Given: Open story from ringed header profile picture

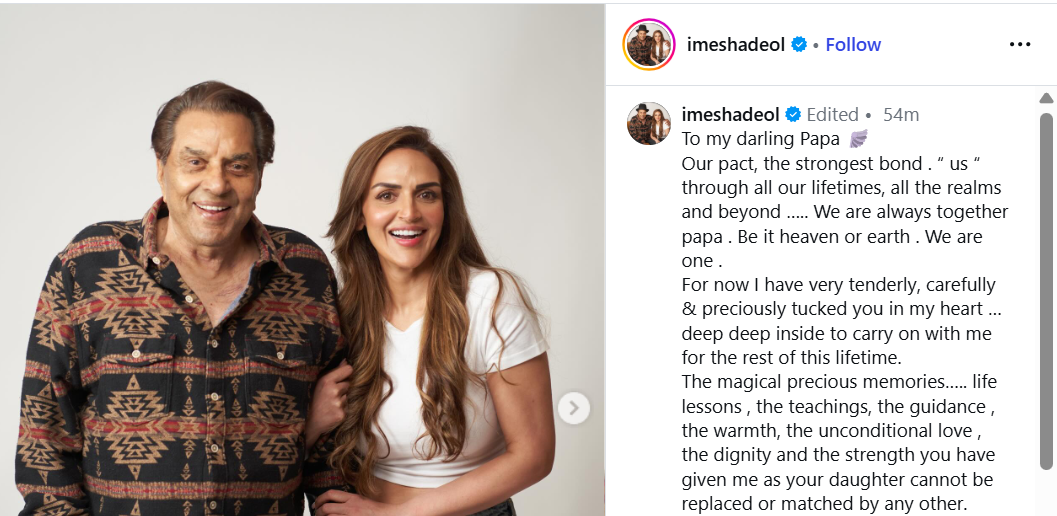Looking at the screenshot, I should pos(648,45).
